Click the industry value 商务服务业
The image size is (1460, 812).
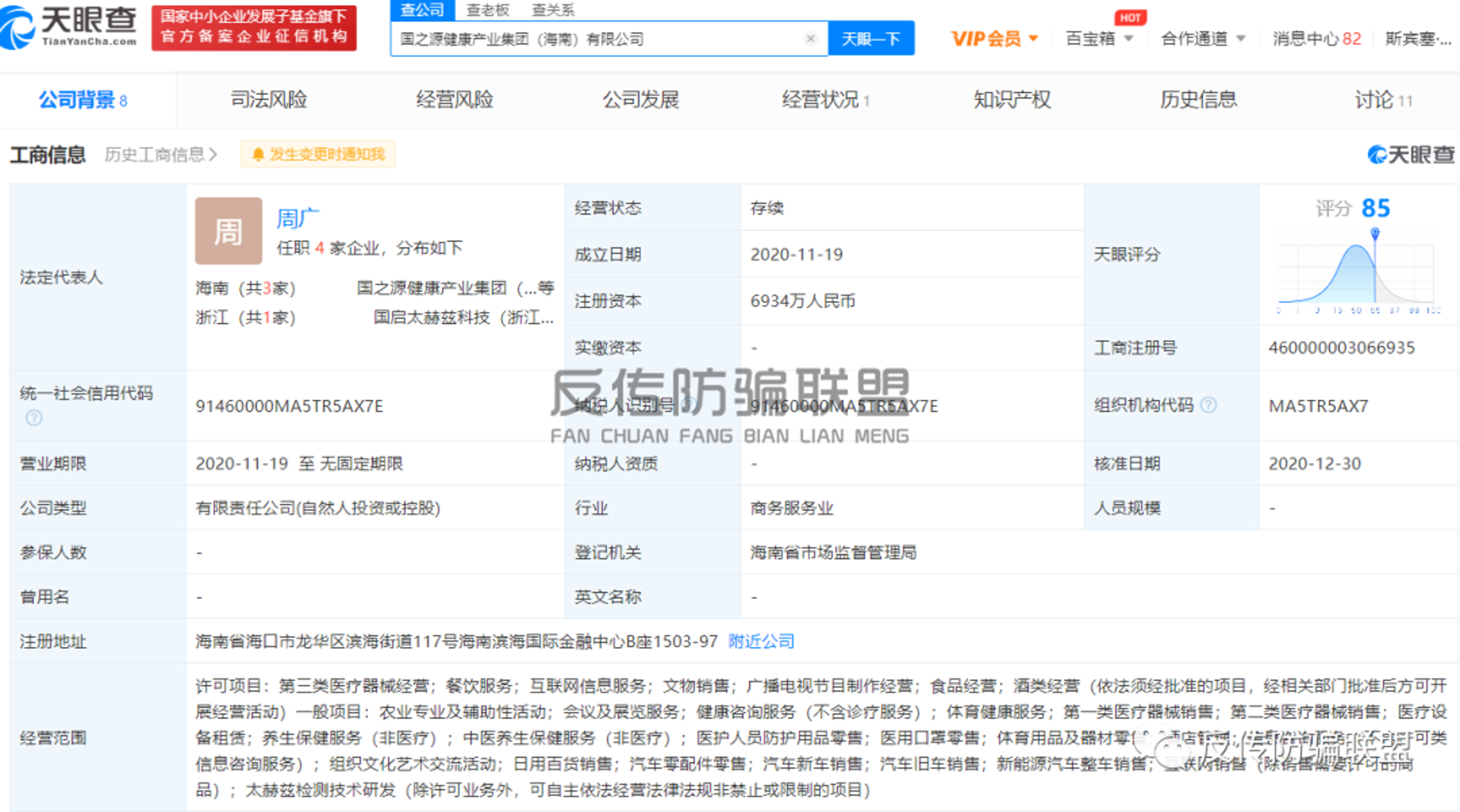point(792,508)
